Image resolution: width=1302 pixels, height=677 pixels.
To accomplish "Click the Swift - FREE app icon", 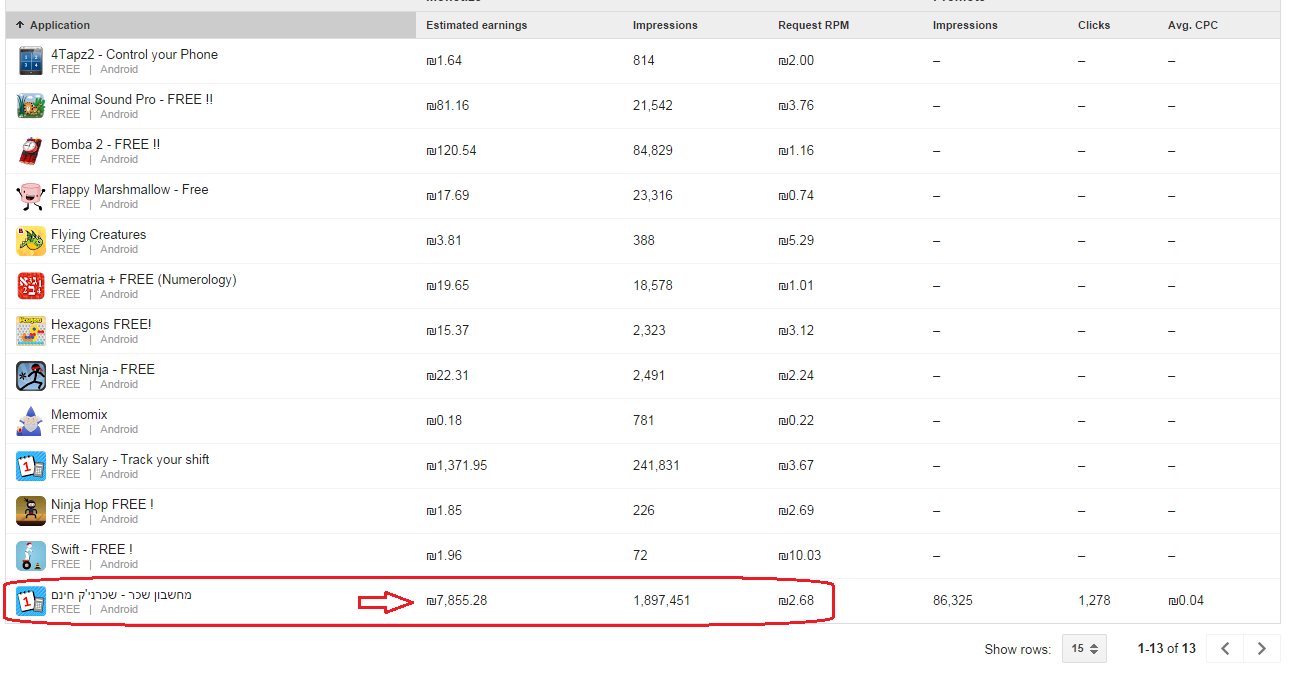I will click(31, 556).
